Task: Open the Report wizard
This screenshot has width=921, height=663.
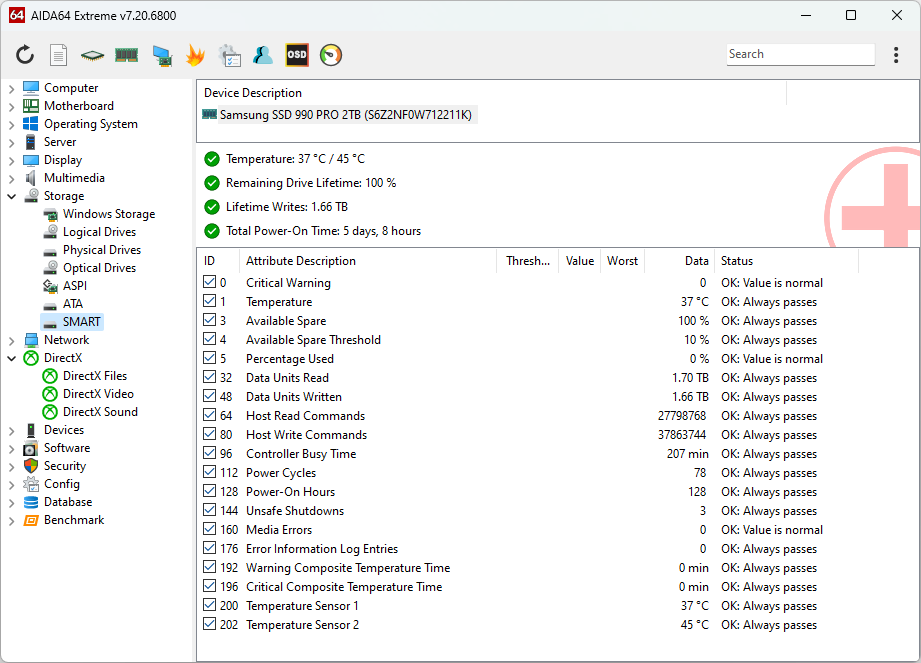Action: pyautogui.click(x=57, y=54)
